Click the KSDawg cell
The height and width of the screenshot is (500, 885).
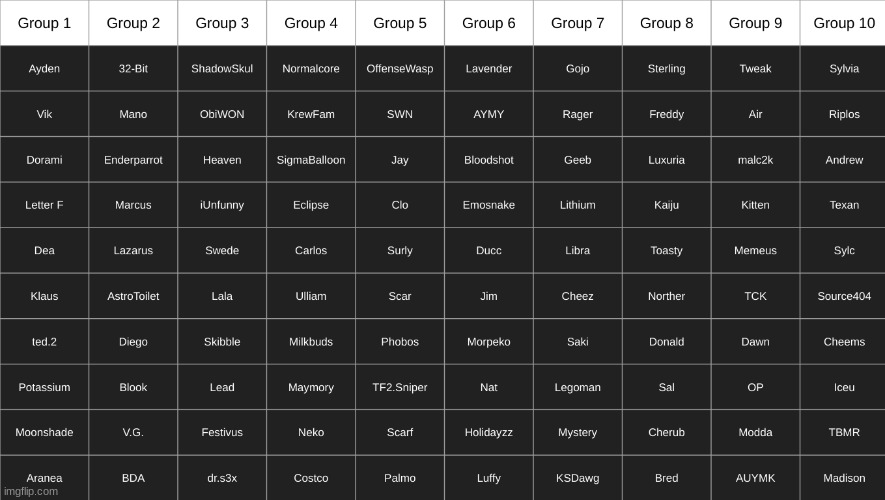[577, 478]
